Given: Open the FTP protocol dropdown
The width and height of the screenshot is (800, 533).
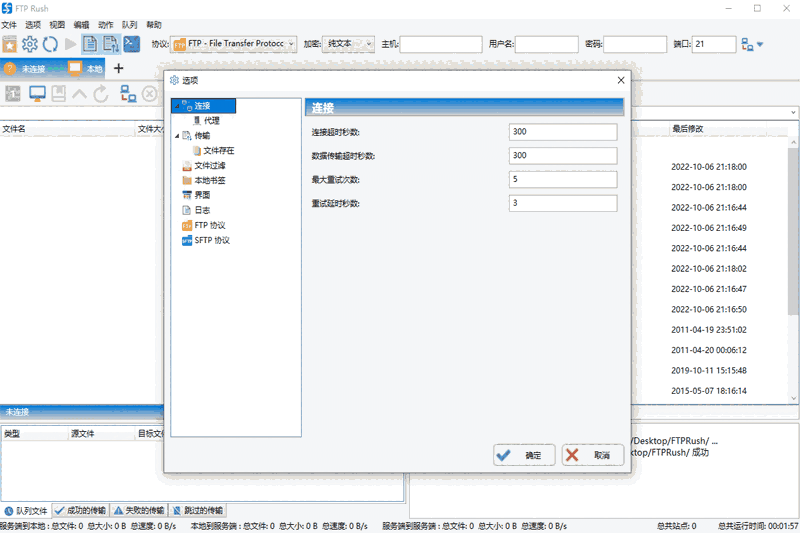Looking at the screenshot, I should pos(234,44).
